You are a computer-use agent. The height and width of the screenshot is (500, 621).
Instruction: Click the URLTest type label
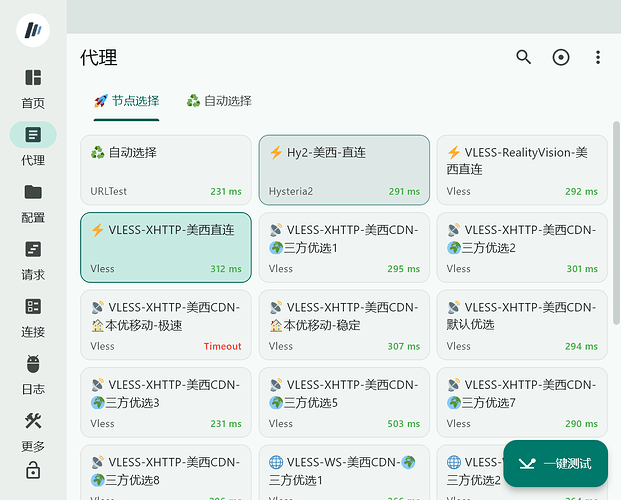coord(109,191)
